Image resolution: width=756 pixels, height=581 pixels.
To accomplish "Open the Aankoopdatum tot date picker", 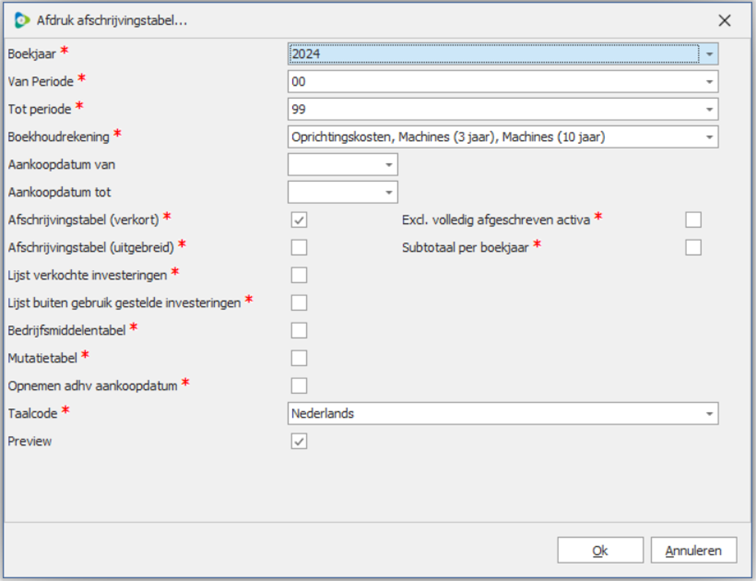I will click(387, 191).
